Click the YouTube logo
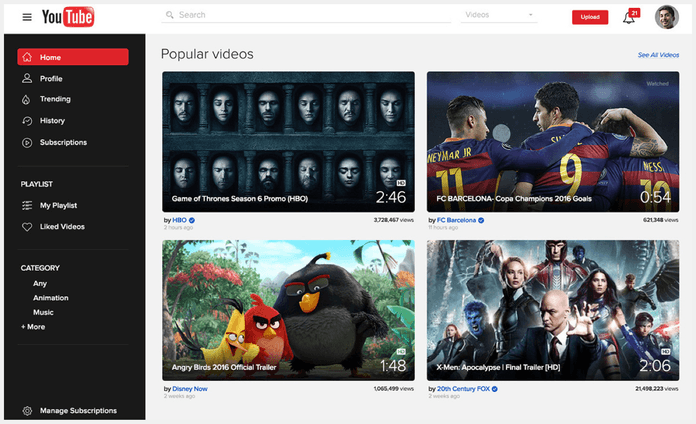The height and width of the screenshot is (424, 696). (x=68, y=17)
